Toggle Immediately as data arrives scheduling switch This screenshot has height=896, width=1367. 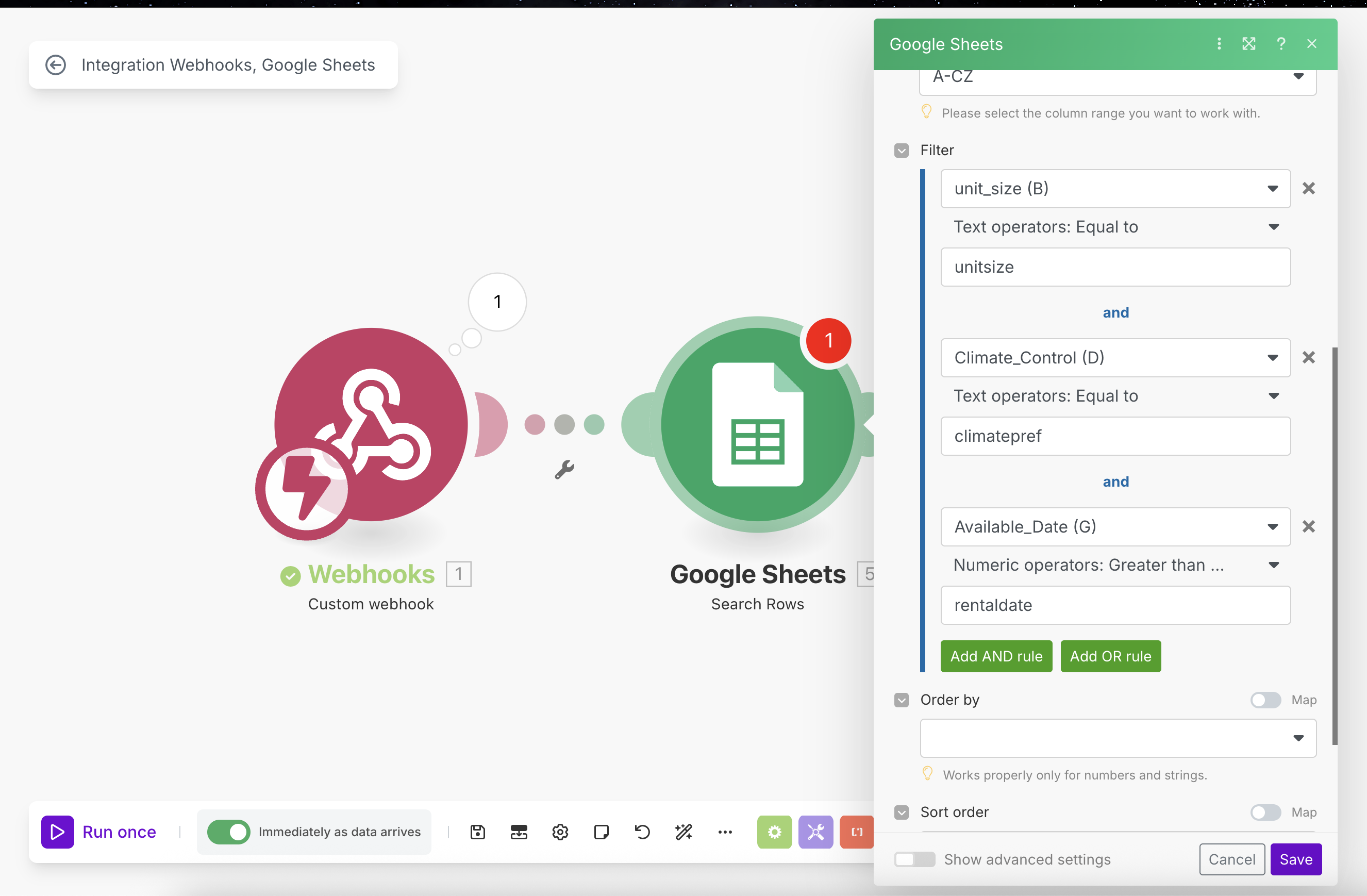click(x=228, y=832)
